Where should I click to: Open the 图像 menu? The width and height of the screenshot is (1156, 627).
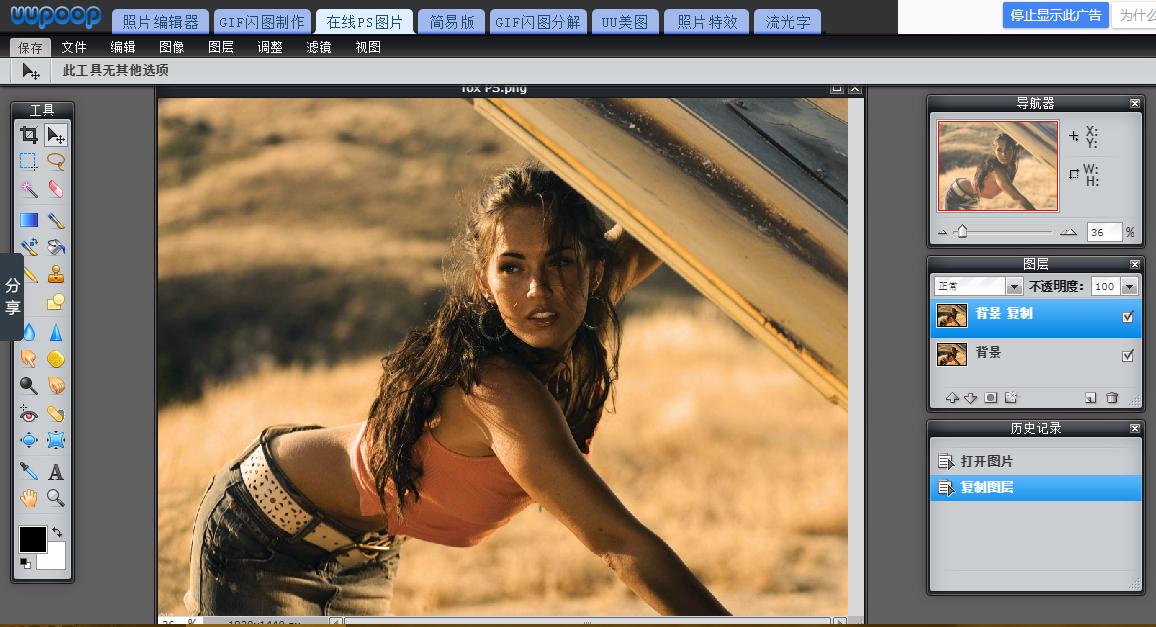coord(171,47)
